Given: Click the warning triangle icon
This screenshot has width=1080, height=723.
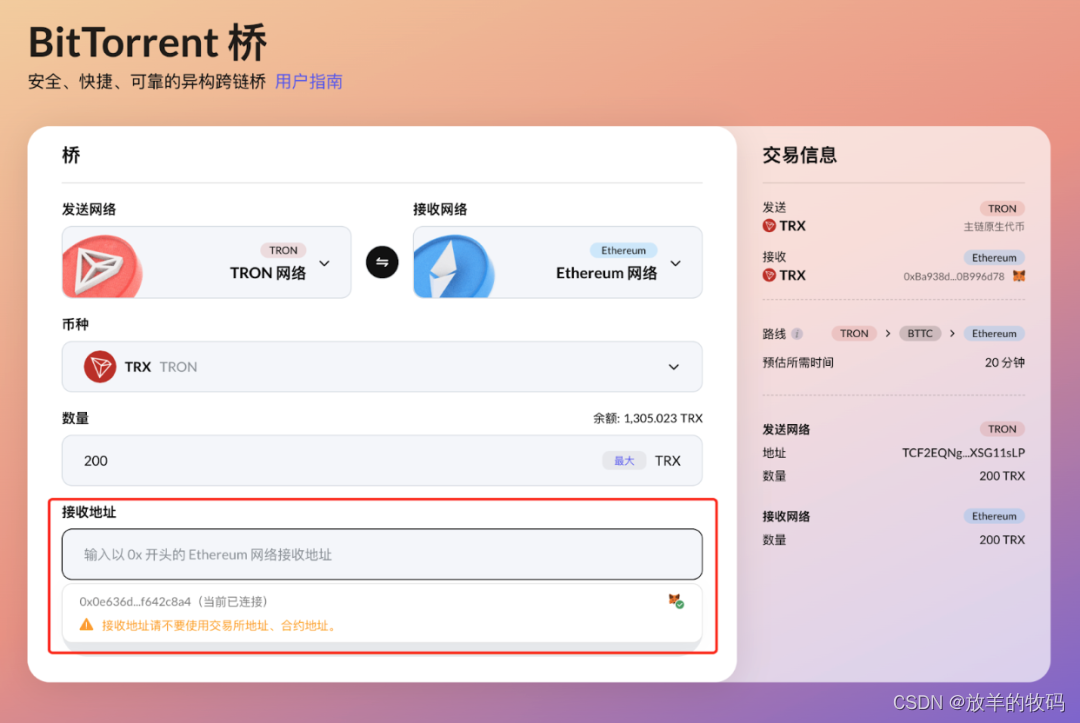Looking at the screenshot, I should (x=86, y=625).
